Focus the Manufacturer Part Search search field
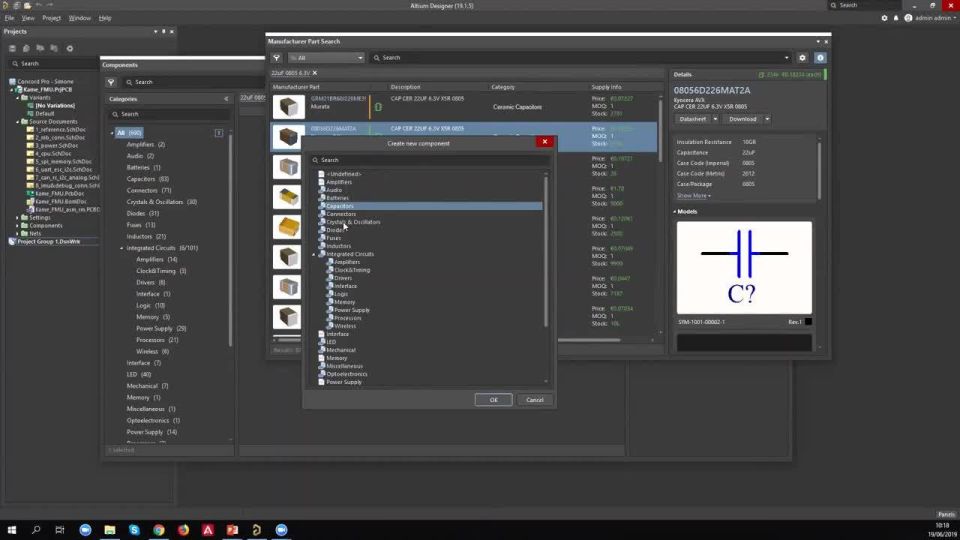This screenshot has height=540, width=960. tap(579, 58)
